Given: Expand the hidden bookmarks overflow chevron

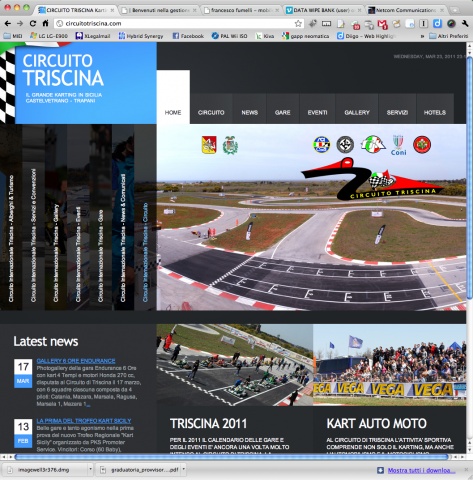Looking at the screenshot, I should coord(423,36).
